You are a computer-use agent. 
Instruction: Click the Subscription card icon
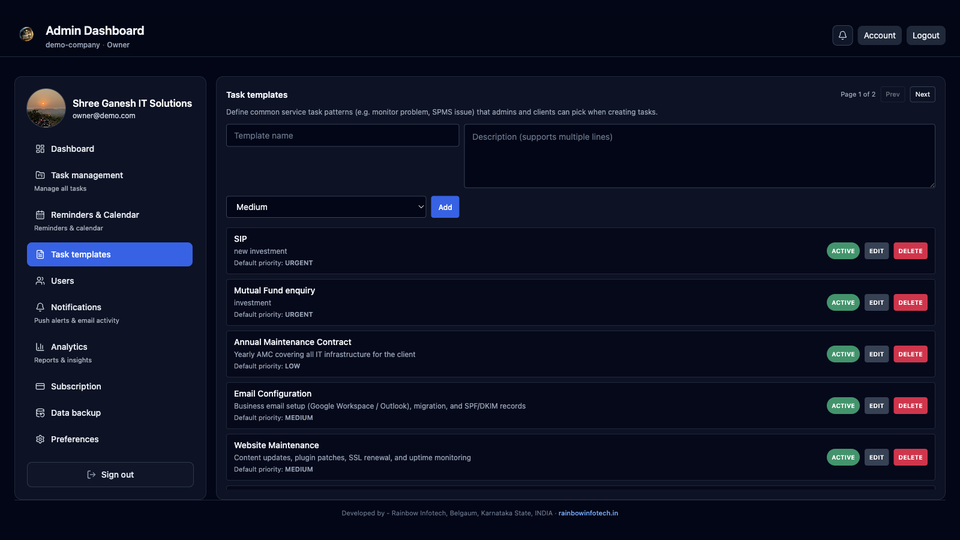pyautogui.click(x=40, y=386)
